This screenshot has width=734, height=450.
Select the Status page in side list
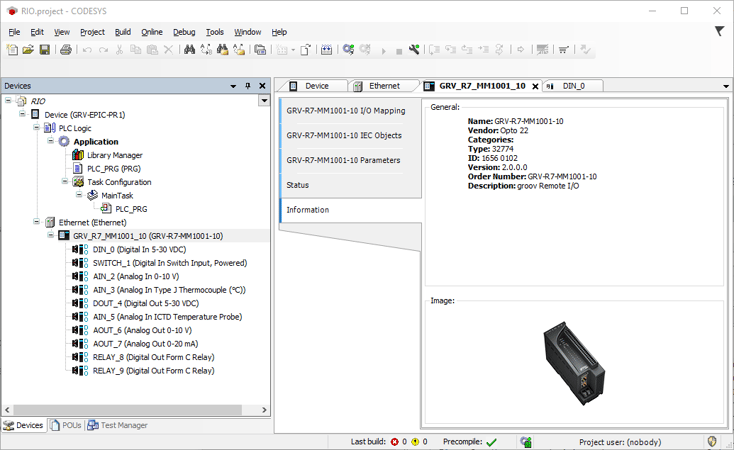[x=298, y=185]
